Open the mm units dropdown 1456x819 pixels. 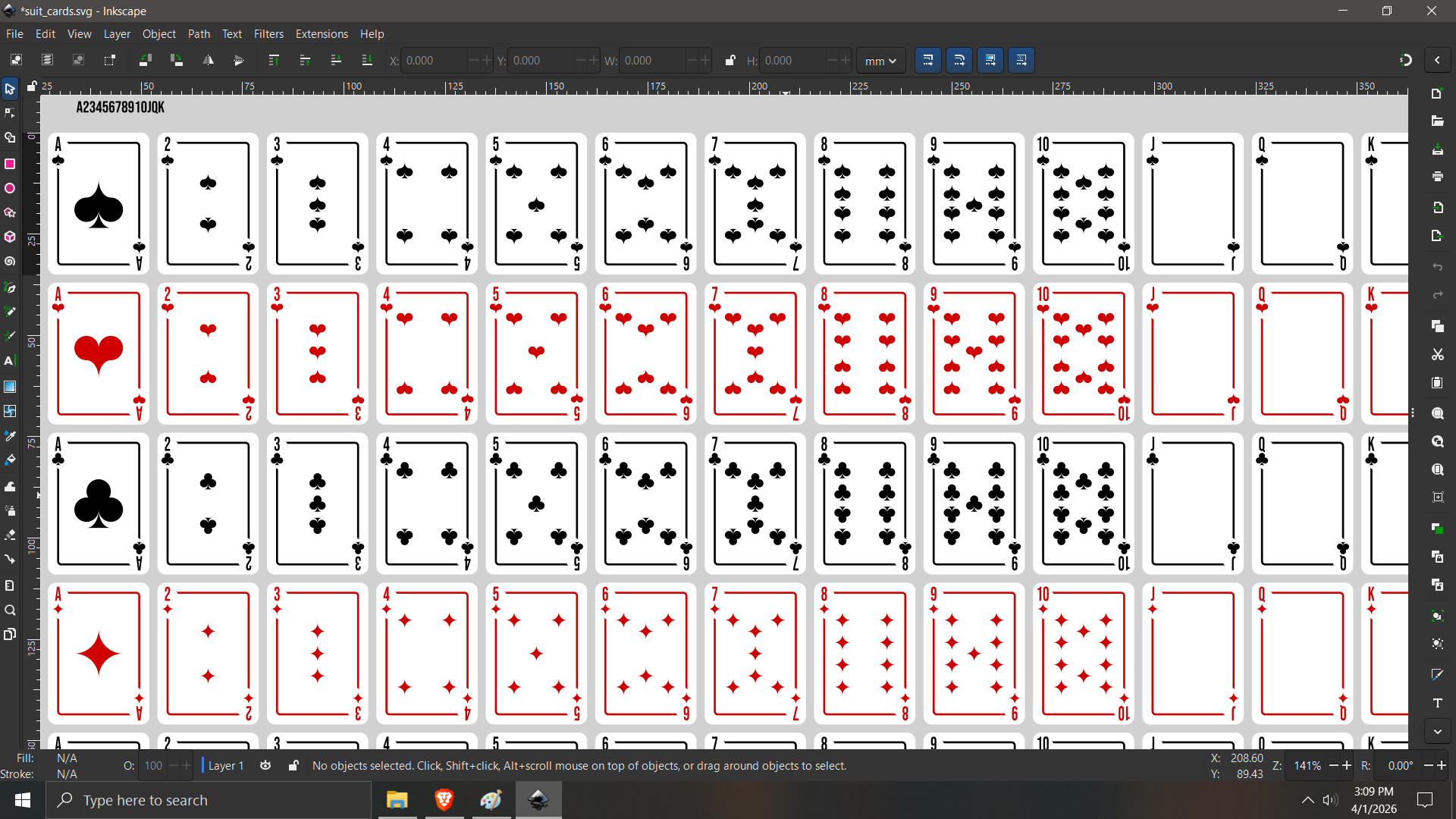pos(880,61)
